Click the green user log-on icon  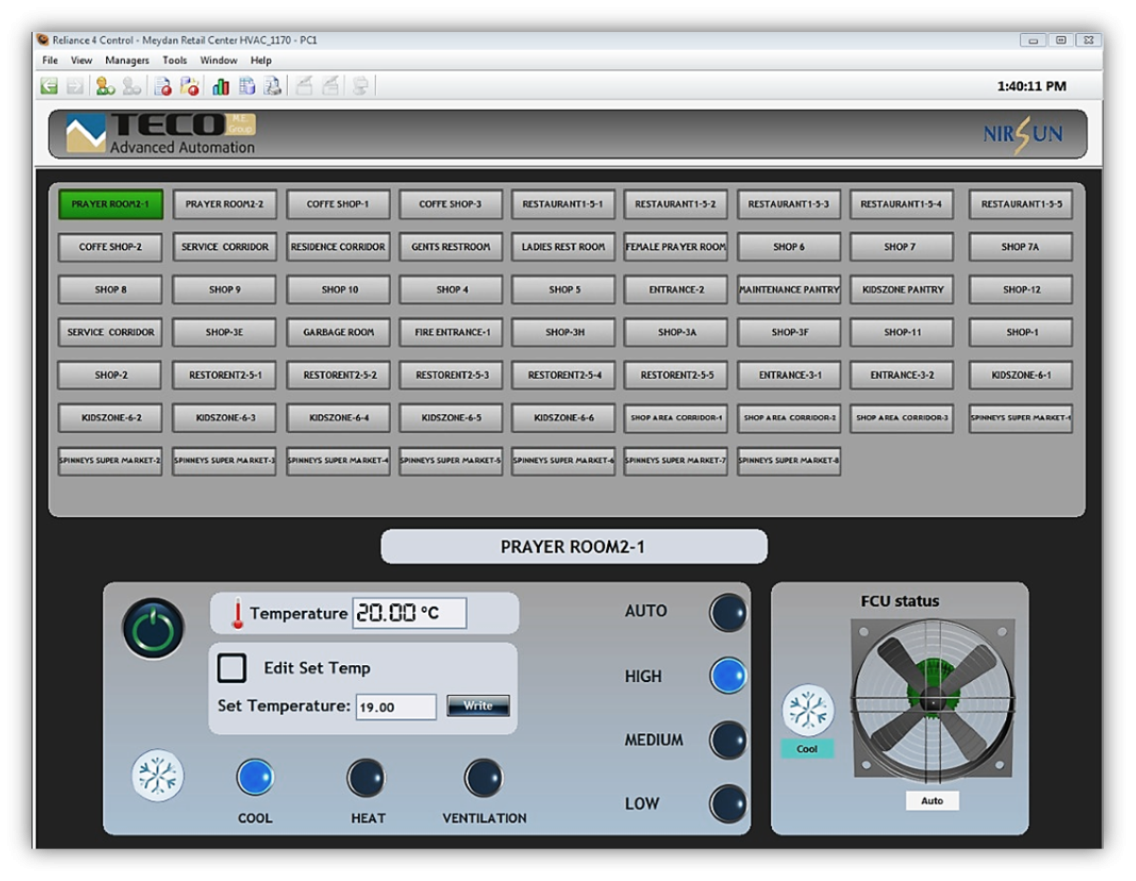point(104,87)
